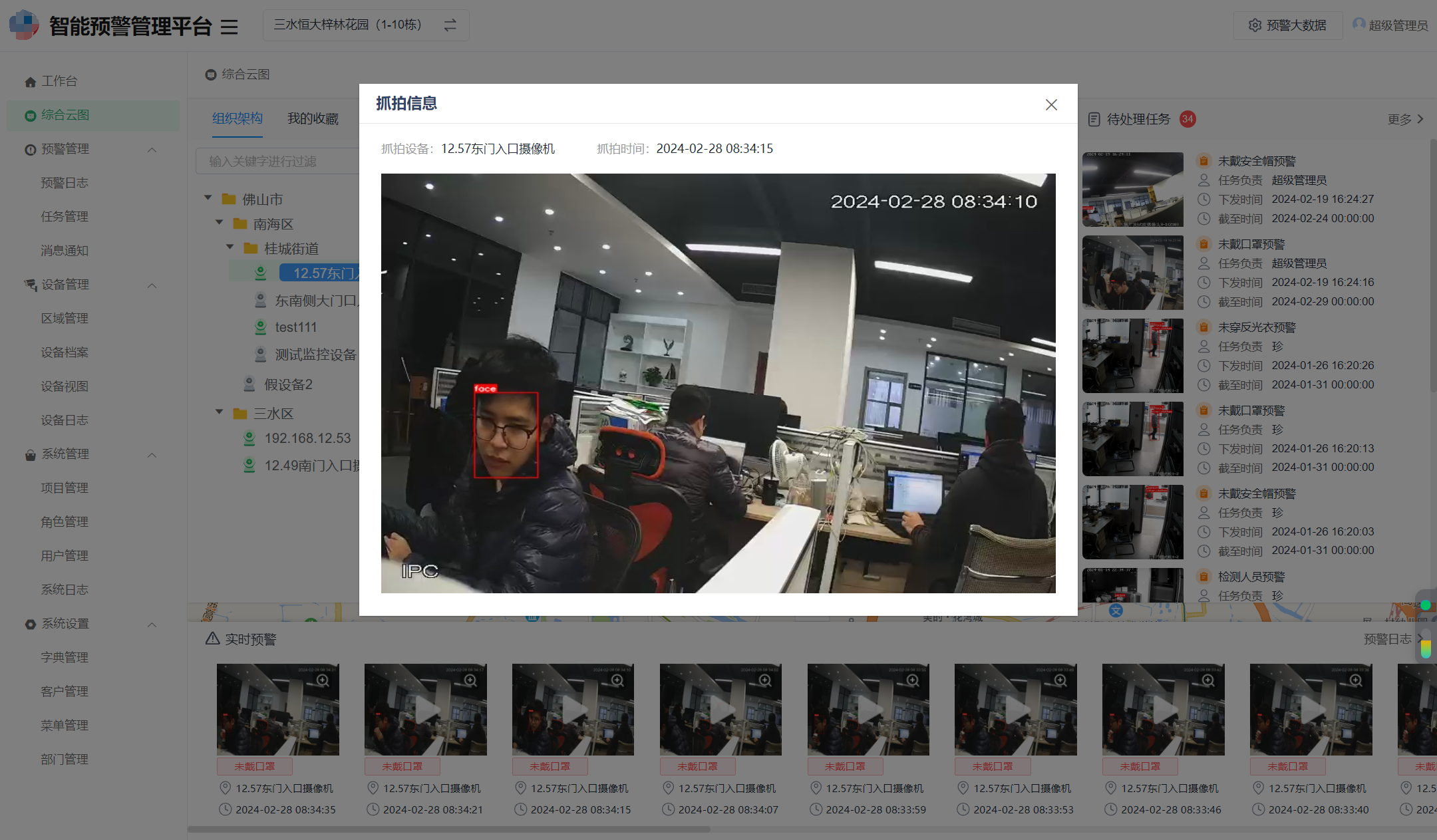Click the 佛山市 folder icon
This screenshot has width=1437, height=840.
[x=229, y=199]
